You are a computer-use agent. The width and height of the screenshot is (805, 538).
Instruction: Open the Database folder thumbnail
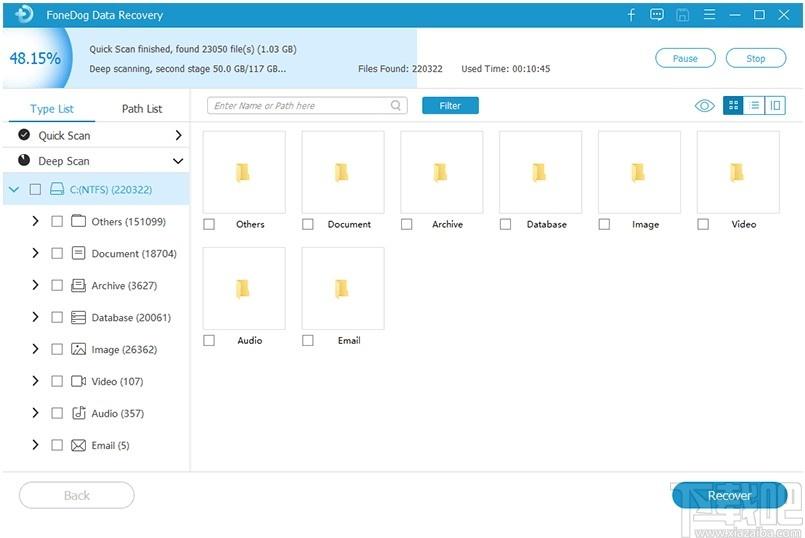coord(541,172)
